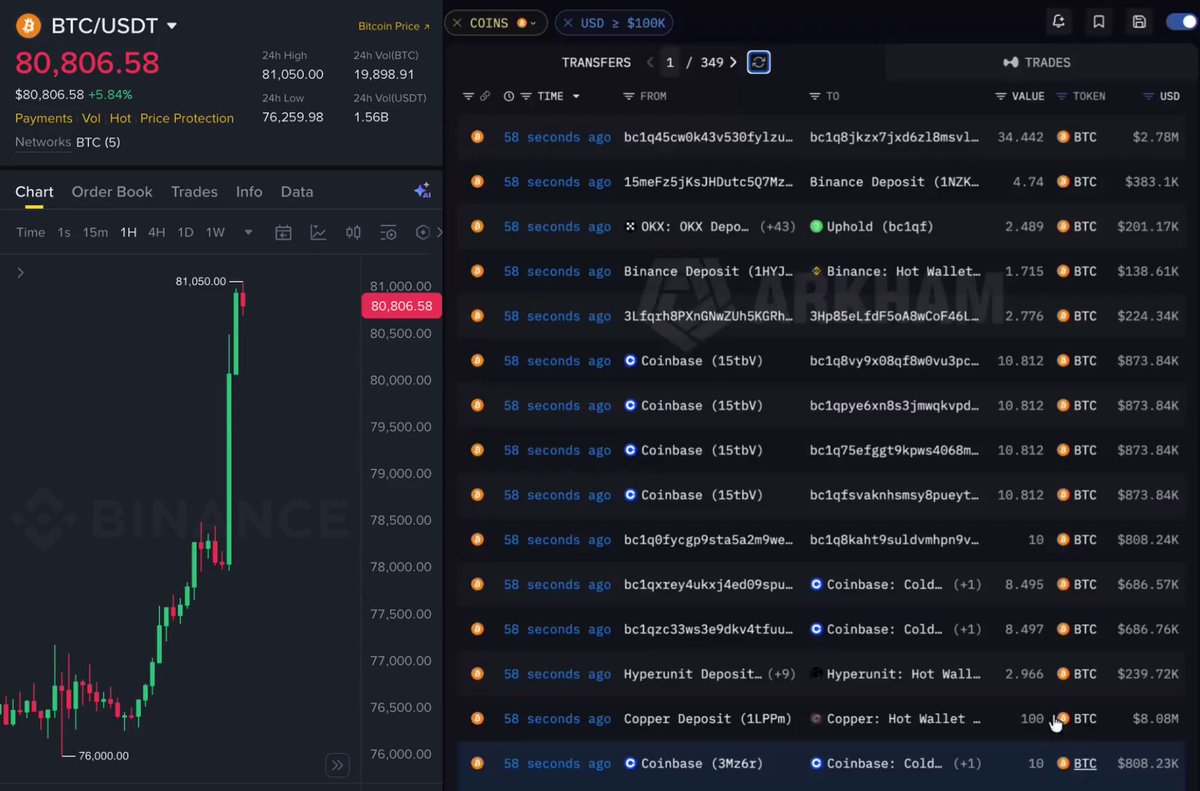The height and width of the screenshot is (791, 1200).
Task: Select the 1D timeframe
Action: pos(185,232)
